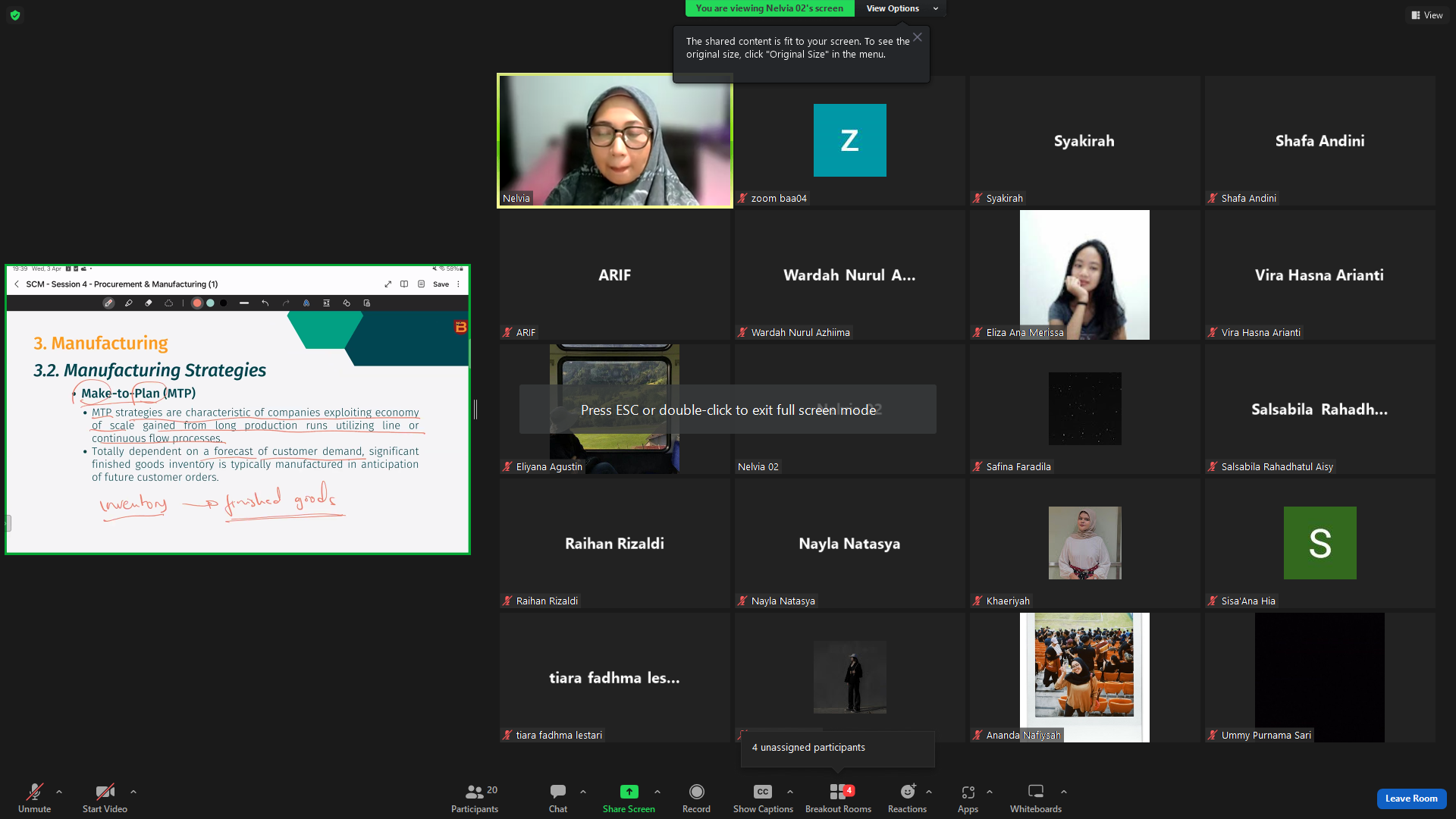Click the text box tool icon
Image resolution: width=1456 pixels, height=819 pixels.
pyautogui.click(x=326, y=303)
